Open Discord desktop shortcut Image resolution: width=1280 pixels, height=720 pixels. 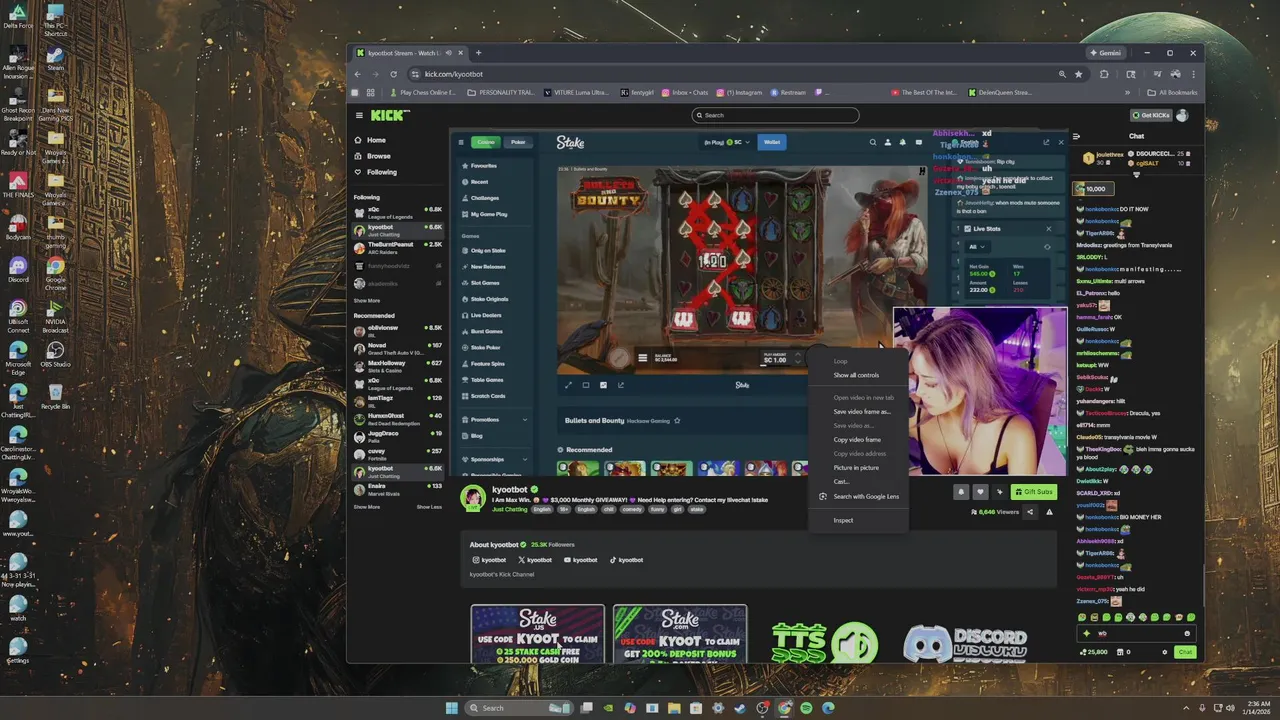pos(18,270)
